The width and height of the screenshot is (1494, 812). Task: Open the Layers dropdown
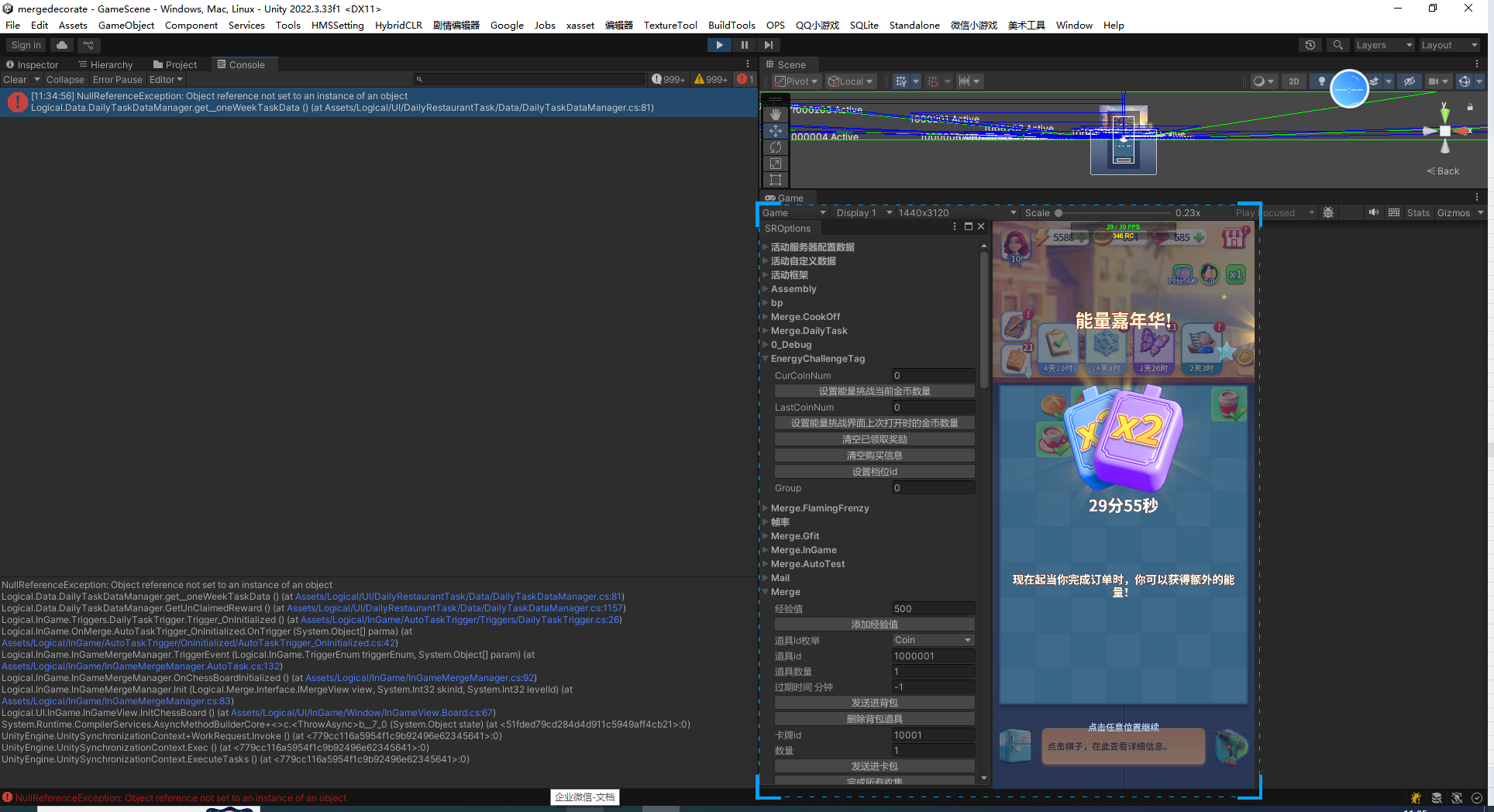[x=1384, y=45]
